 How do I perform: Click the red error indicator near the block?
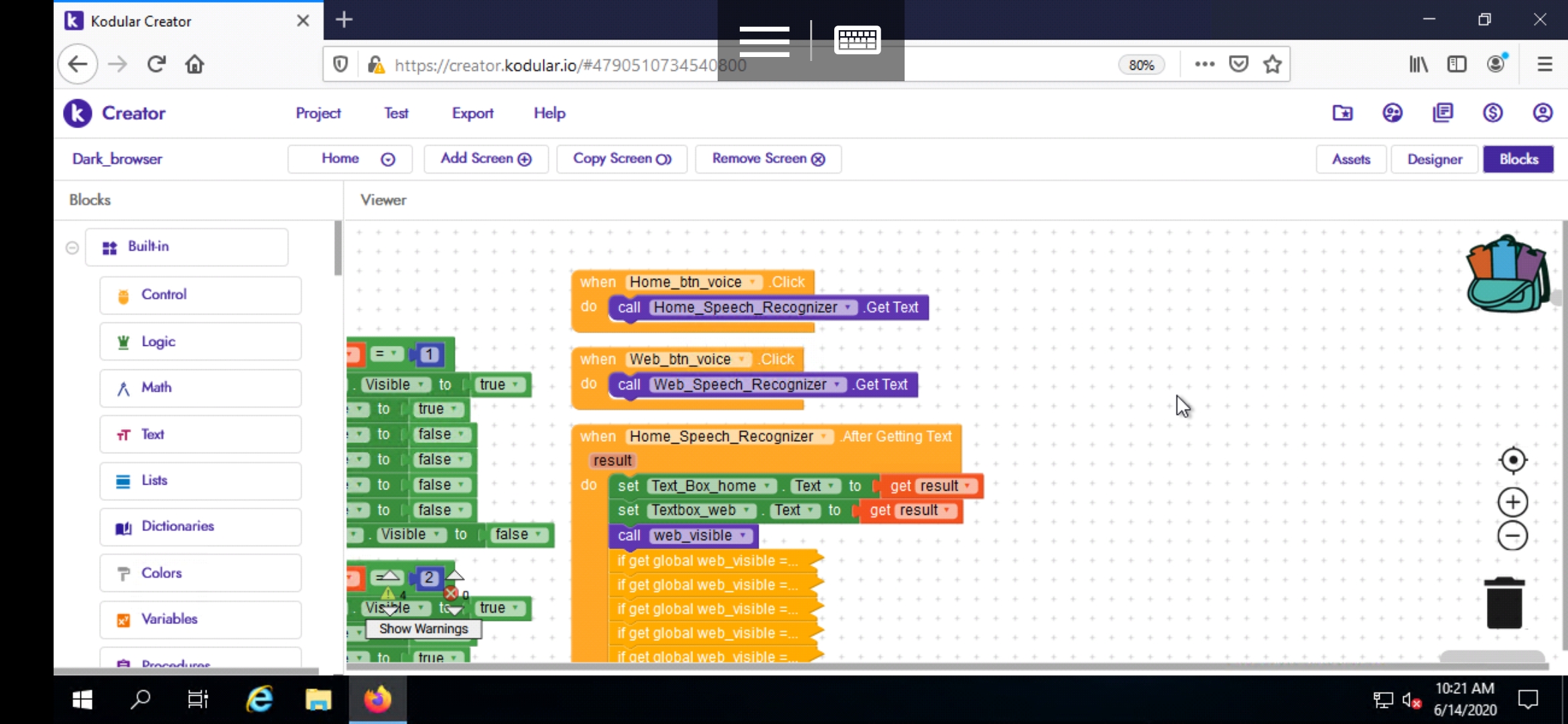click(451, 593)
